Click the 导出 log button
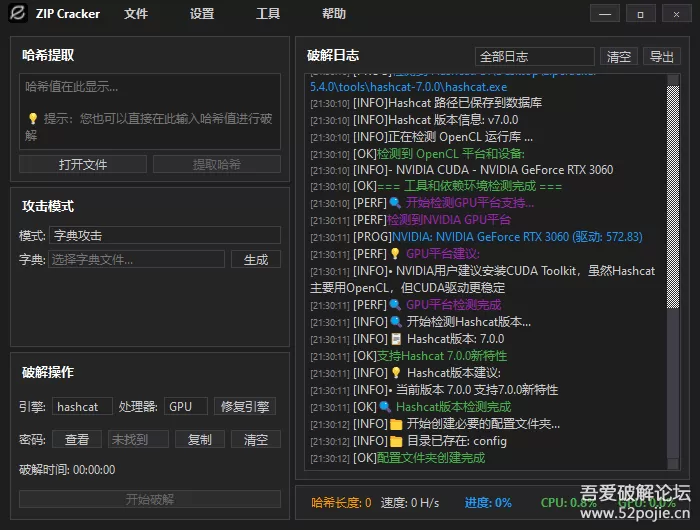The height and width of the screenshot is (530, 700). 662,57
